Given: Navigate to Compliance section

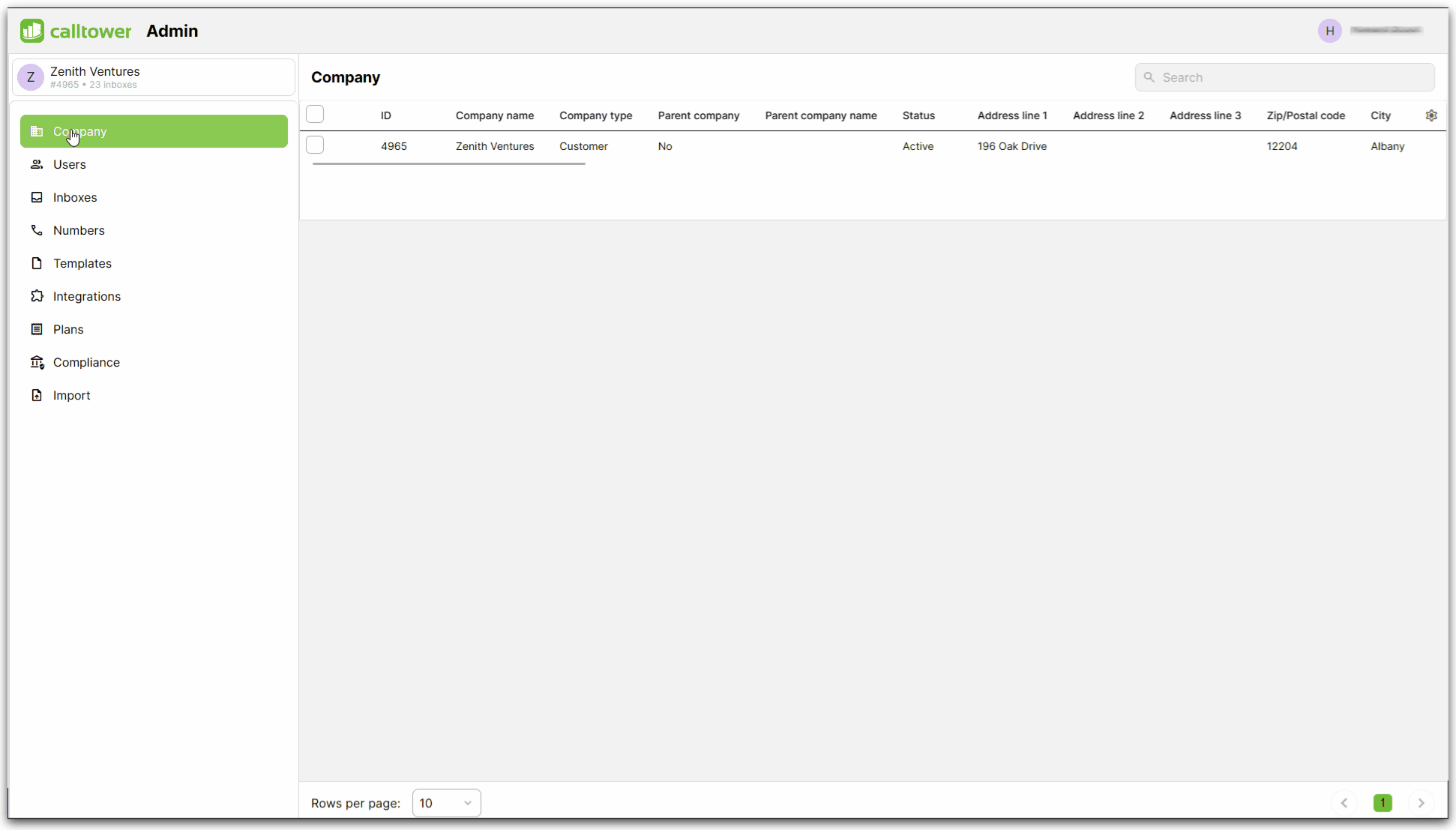Looking at the screenshot, I should [x=86, y=362].
